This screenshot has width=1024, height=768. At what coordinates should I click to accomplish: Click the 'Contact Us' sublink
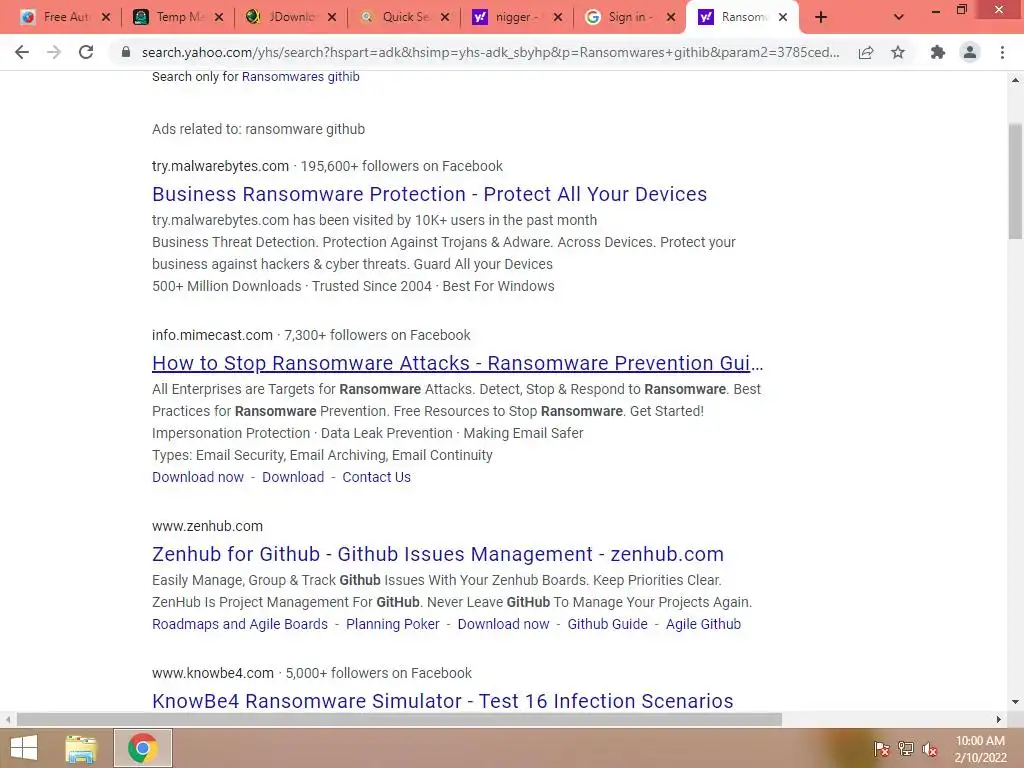376,477
